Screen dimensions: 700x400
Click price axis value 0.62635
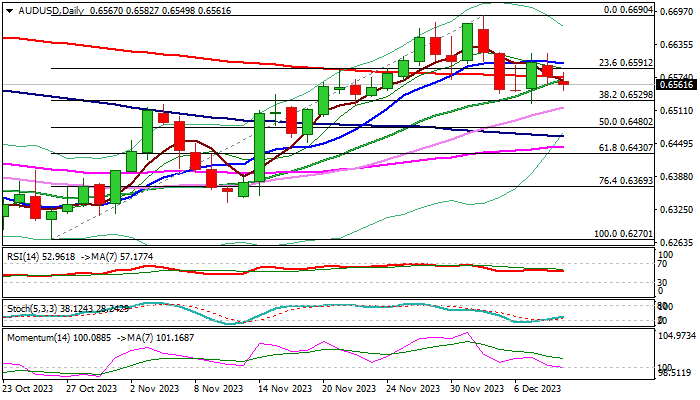pos(676,242)
